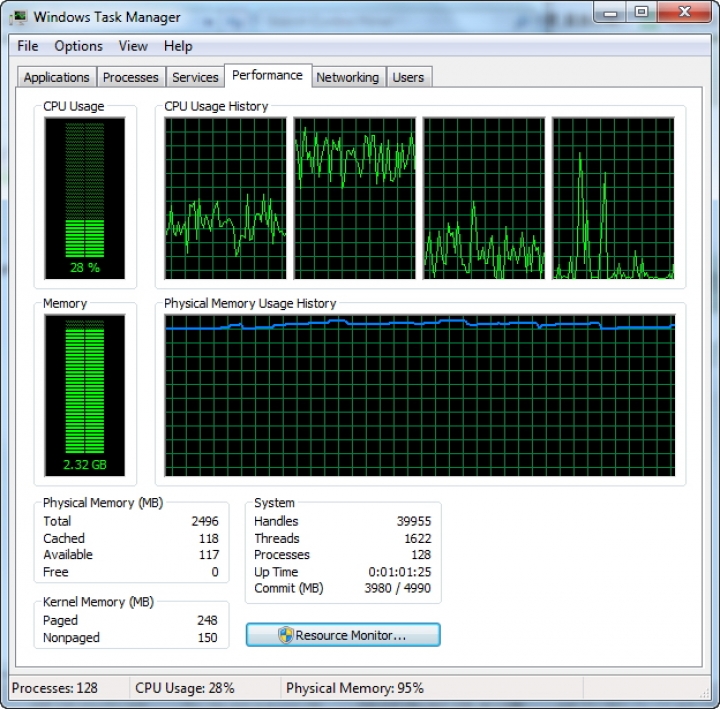Click status bar text CPU Usage: 28%

coord(185,688)
